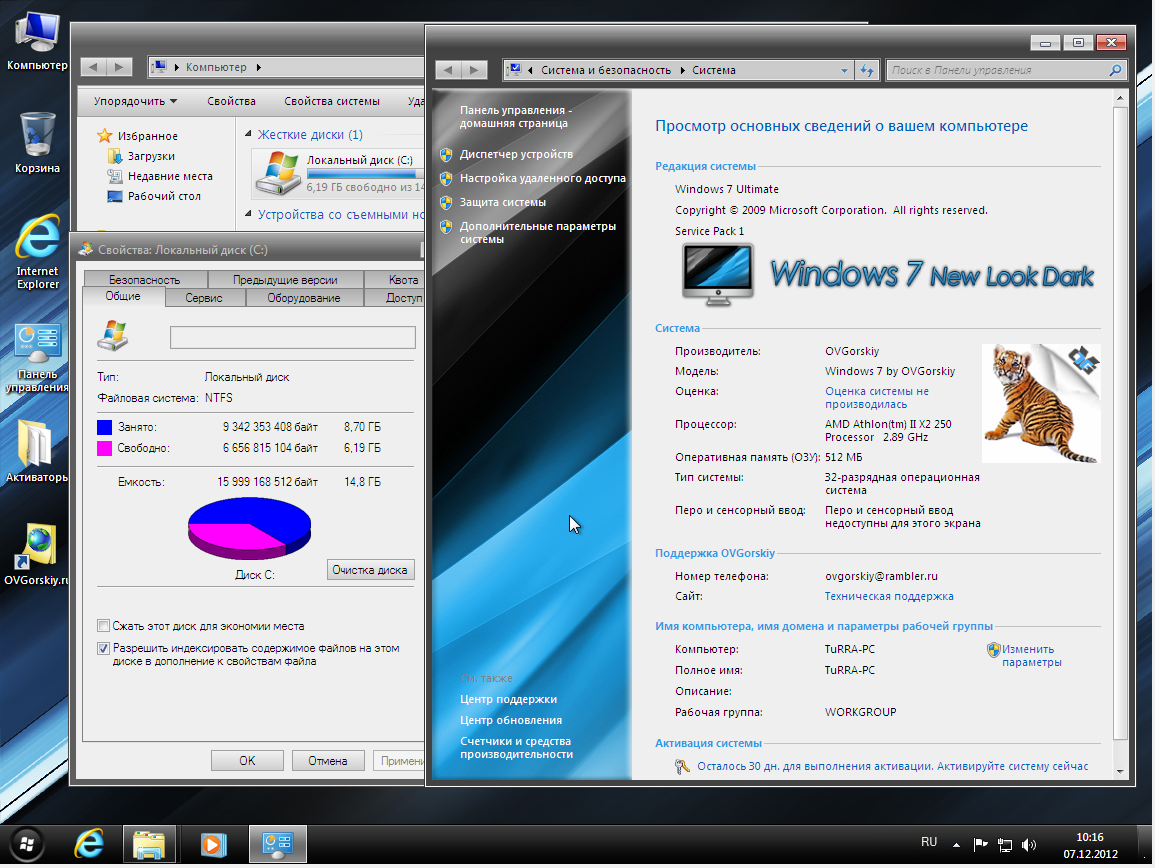Enable 'Сжать этот диск' checkbox
1155x868 pixels.
click(x=103, y=626)
